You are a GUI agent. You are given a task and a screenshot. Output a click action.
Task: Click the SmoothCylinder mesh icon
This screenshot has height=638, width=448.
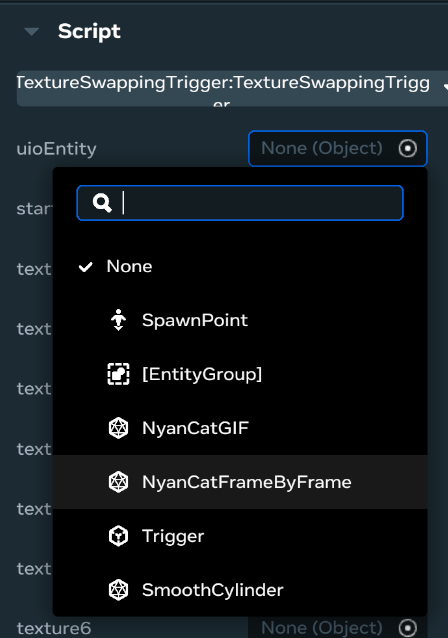118,590
